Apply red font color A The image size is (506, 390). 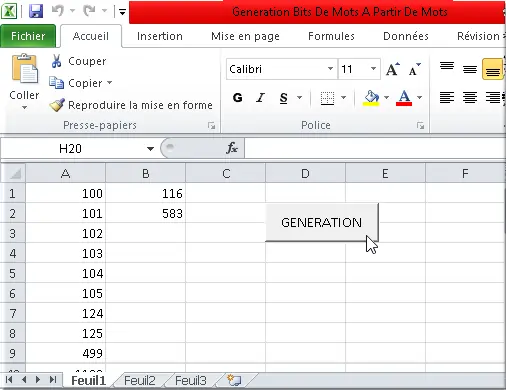(404, 98)
